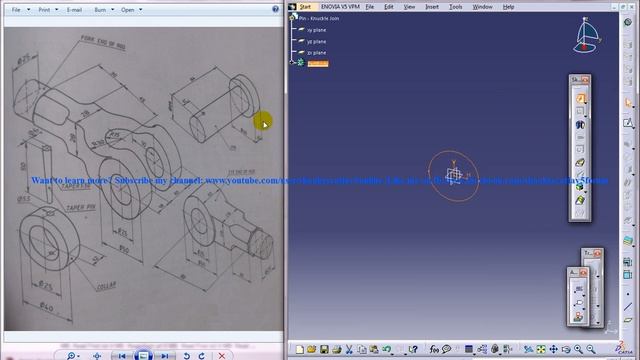Open the CATIA Help menu
Image resolution: width=640 pixels, height=360 pixels.
click(508, 7)
